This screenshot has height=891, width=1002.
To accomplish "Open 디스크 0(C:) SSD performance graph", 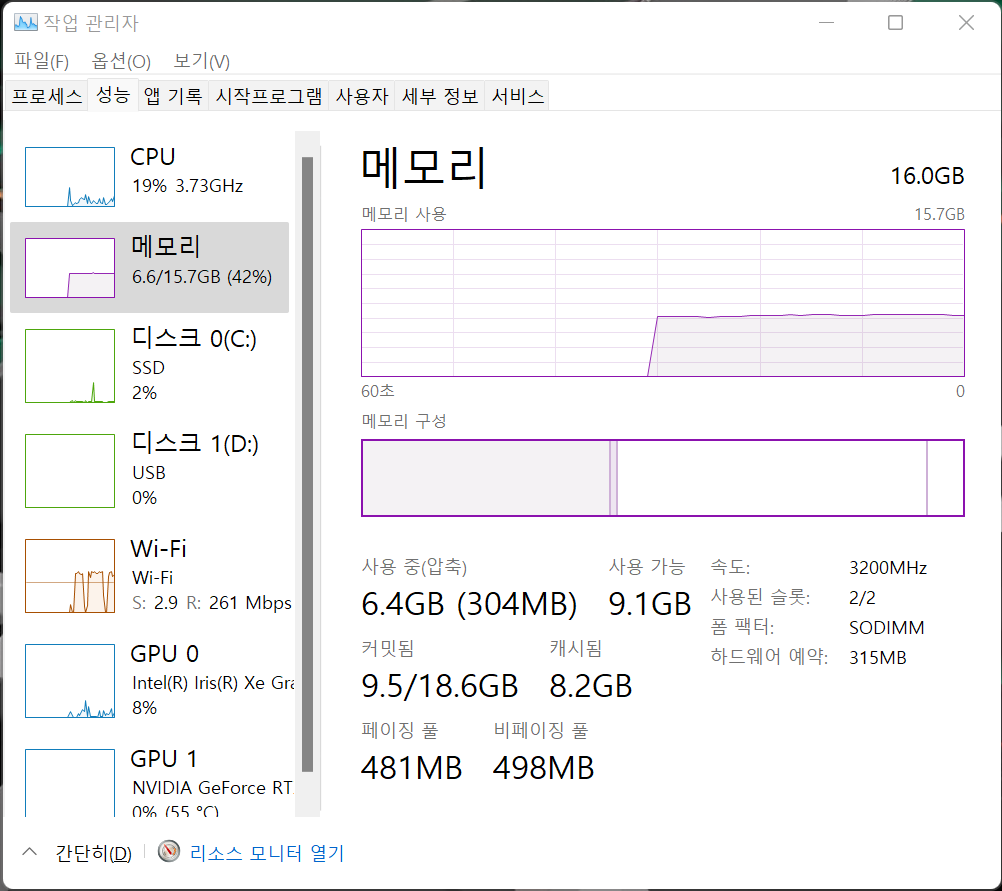I will [70, 366].
